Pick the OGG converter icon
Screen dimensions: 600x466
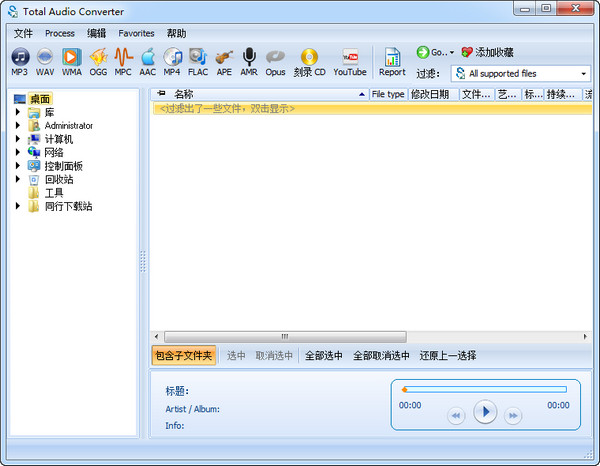(x=98, y=62)
